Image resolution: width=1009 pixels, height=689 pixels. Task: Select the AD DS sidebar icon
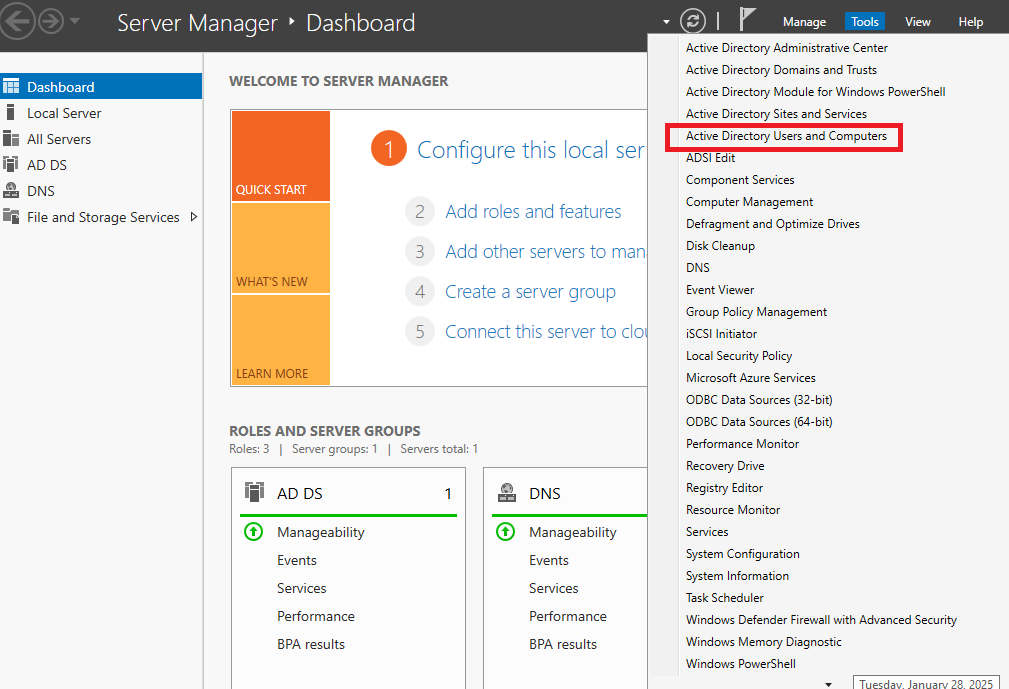coord(11,165)
